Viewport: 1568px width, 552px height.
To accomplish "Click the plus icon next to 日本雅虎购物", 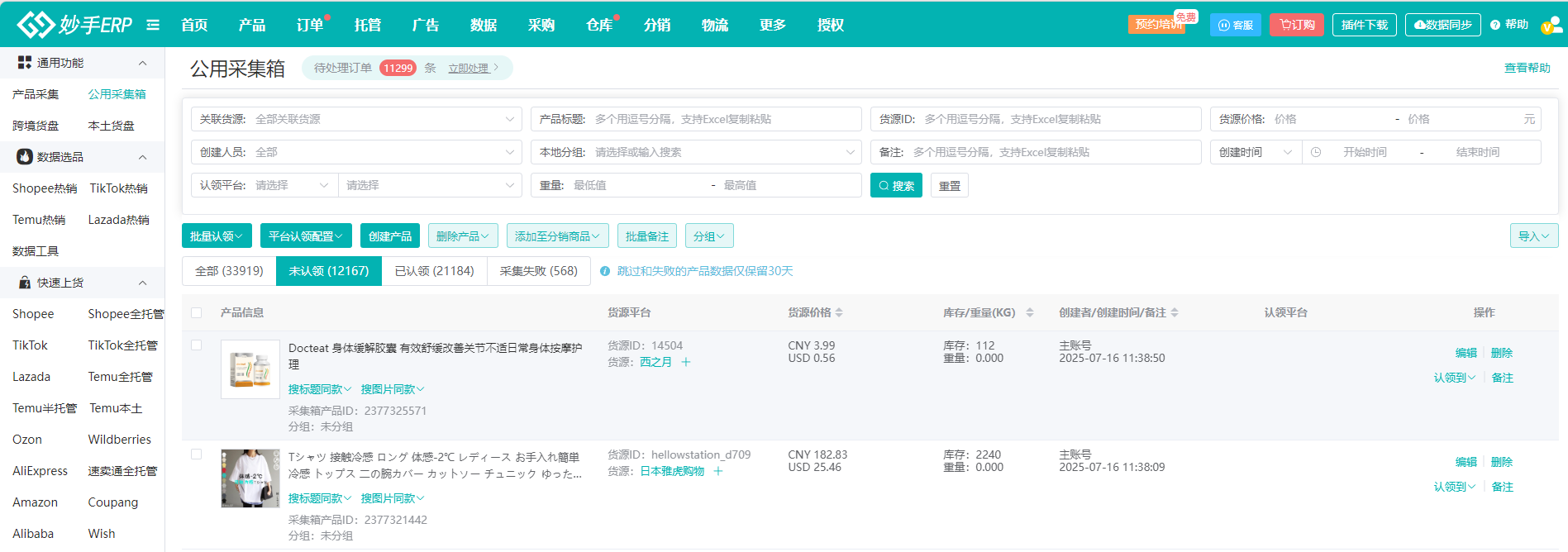I will pos(718,471).
